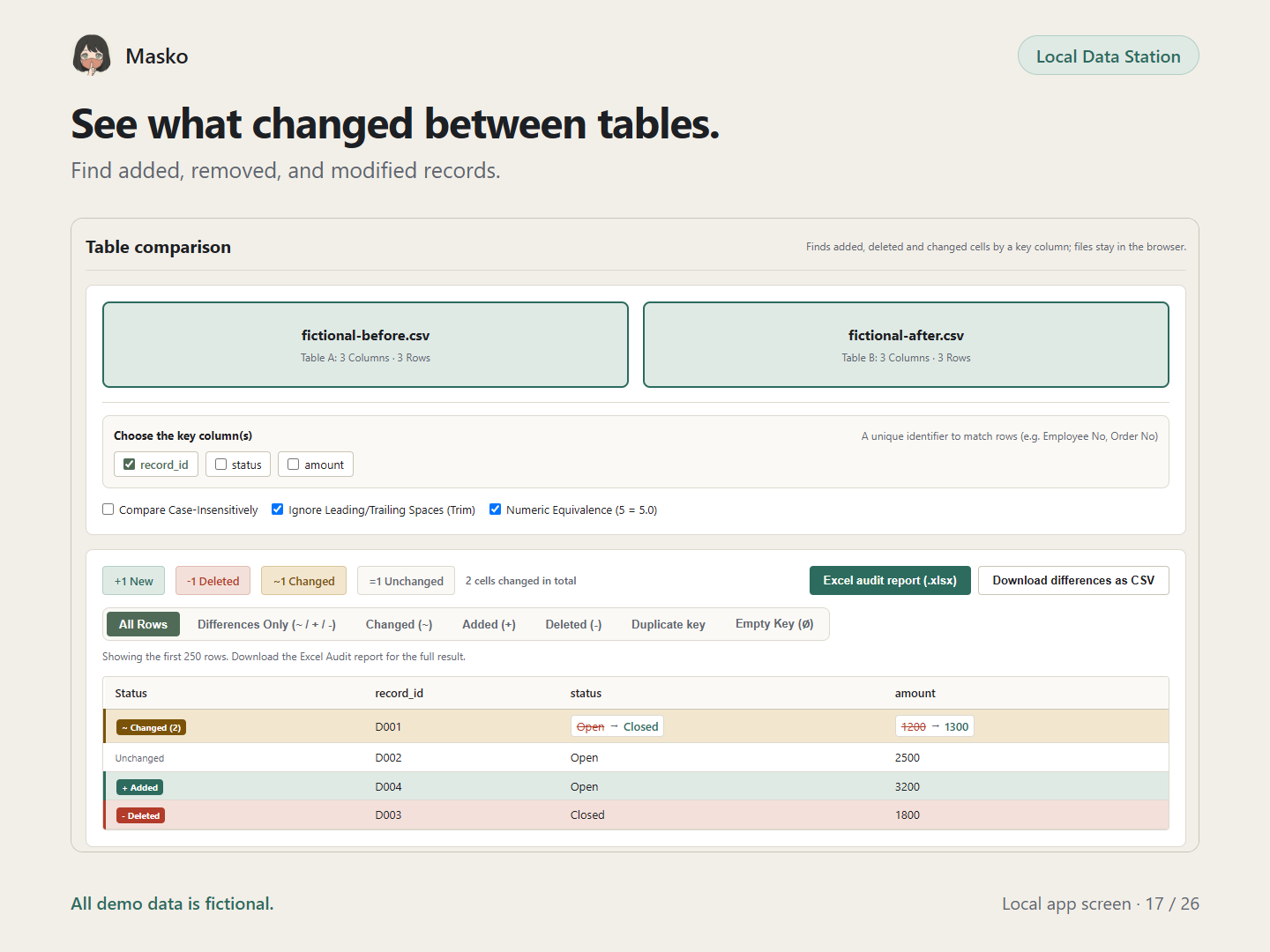Select the fictional-before.csv file card

365,345
